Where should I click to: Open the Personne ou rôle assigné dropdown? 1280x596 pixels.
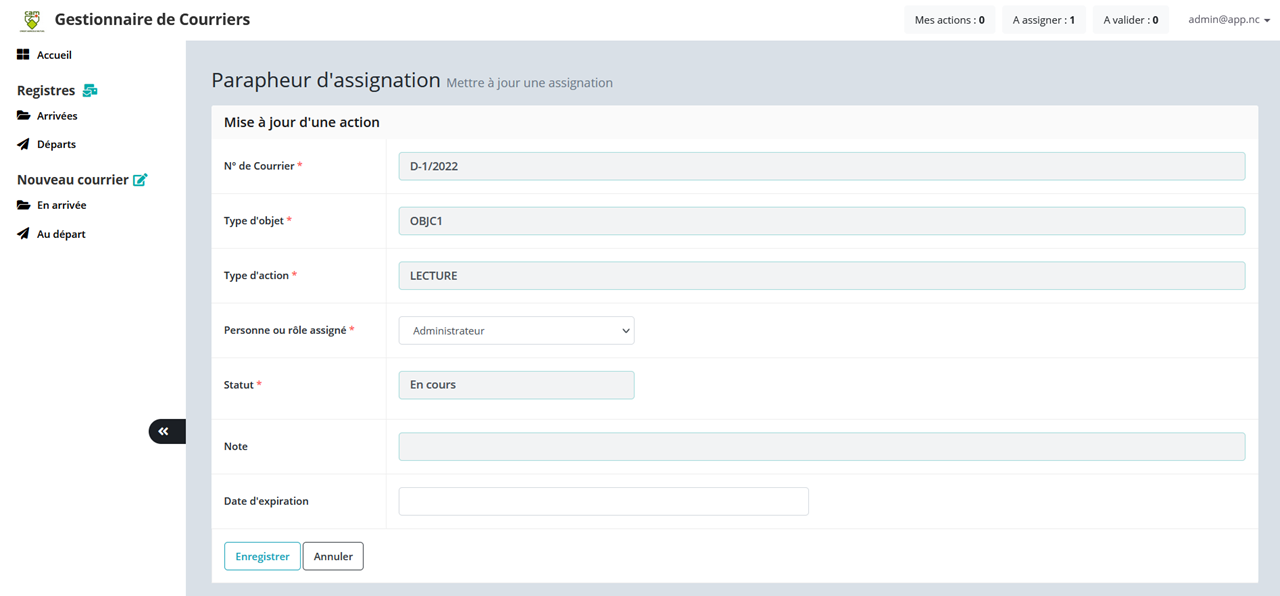(516, 330)
